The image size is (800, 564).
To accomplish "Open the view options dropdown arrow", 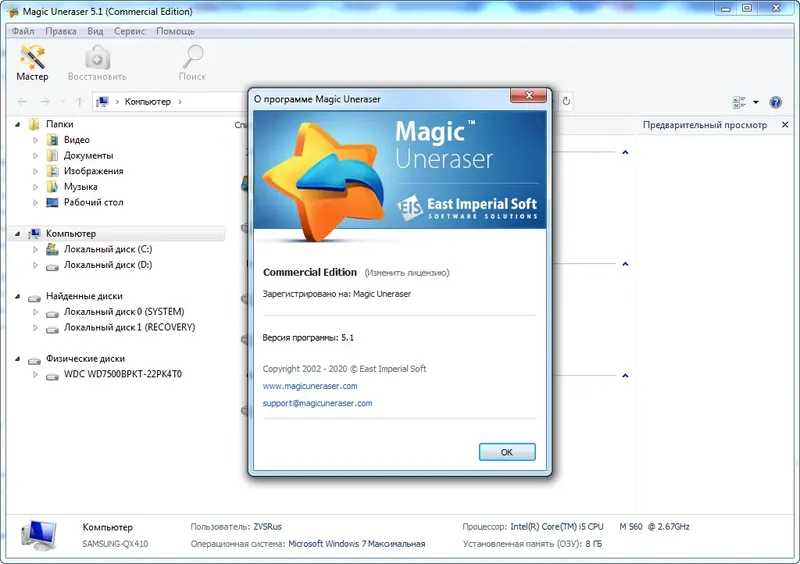I will click(756, 102).
